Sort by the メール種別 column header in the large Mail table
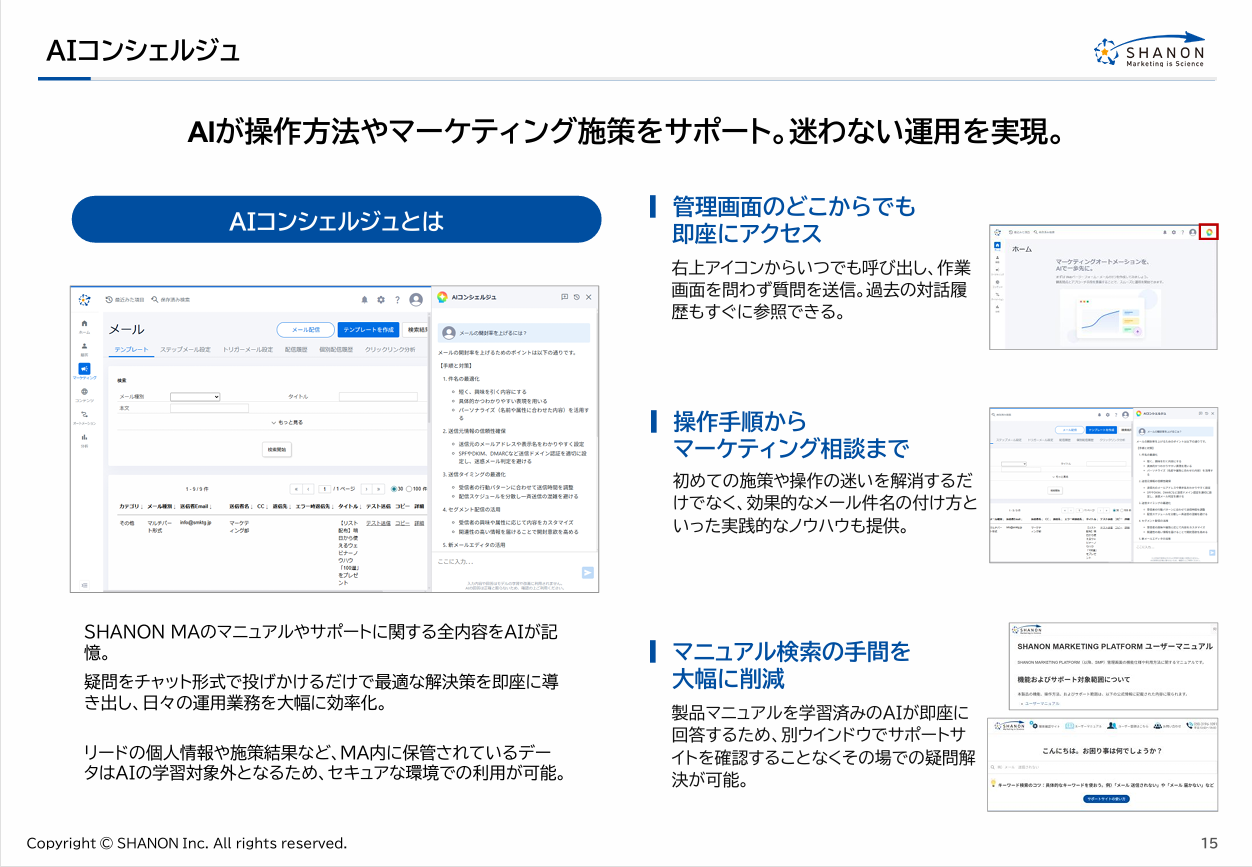This screenshot has width=1252, height=867. coord(160,506)
